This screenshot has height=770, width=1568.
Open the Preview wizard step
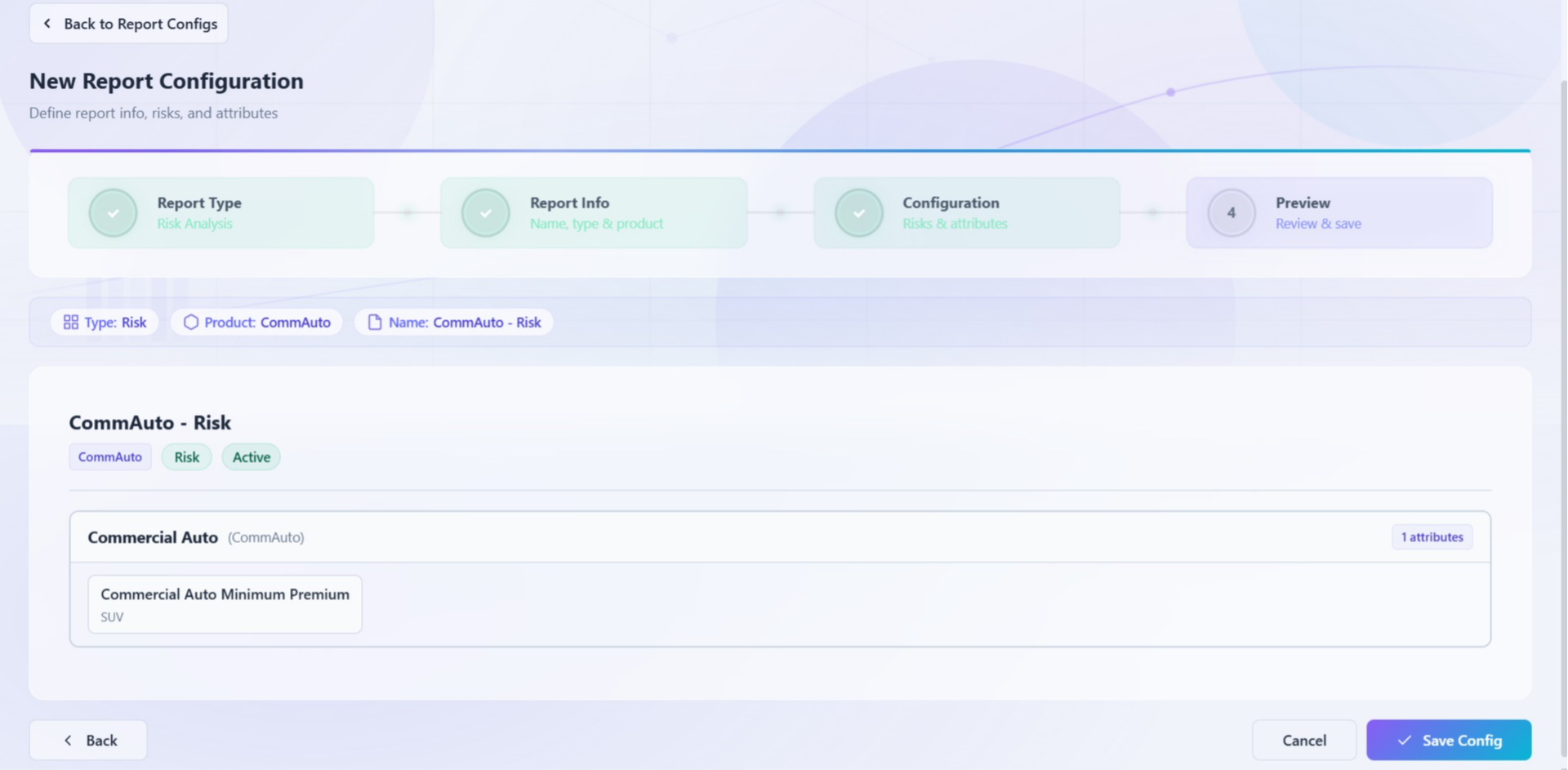coord(1339,213)
